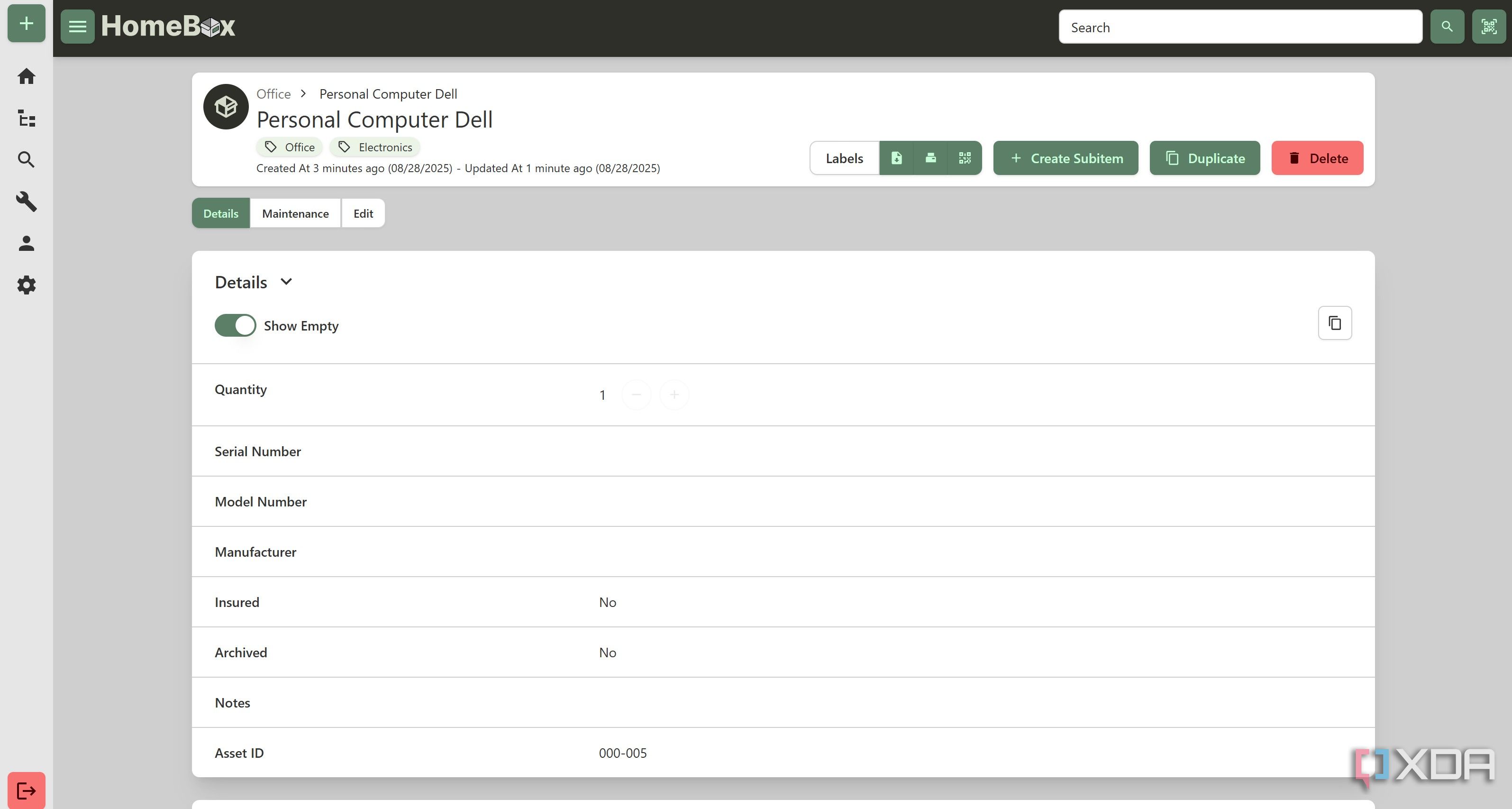1512x809 pixels.
Task: Download label file icon beside Labels
Action: point(896,158)
